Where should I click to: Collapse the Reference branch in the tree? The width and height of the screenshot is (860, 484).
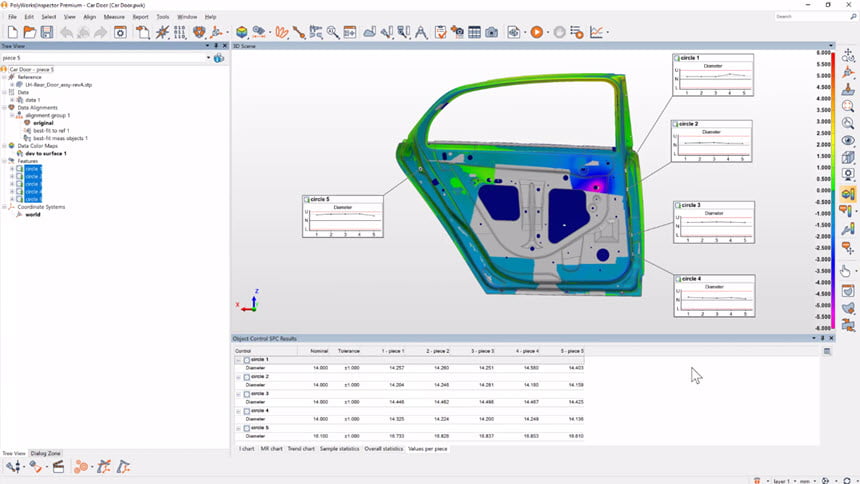point(4,77)
